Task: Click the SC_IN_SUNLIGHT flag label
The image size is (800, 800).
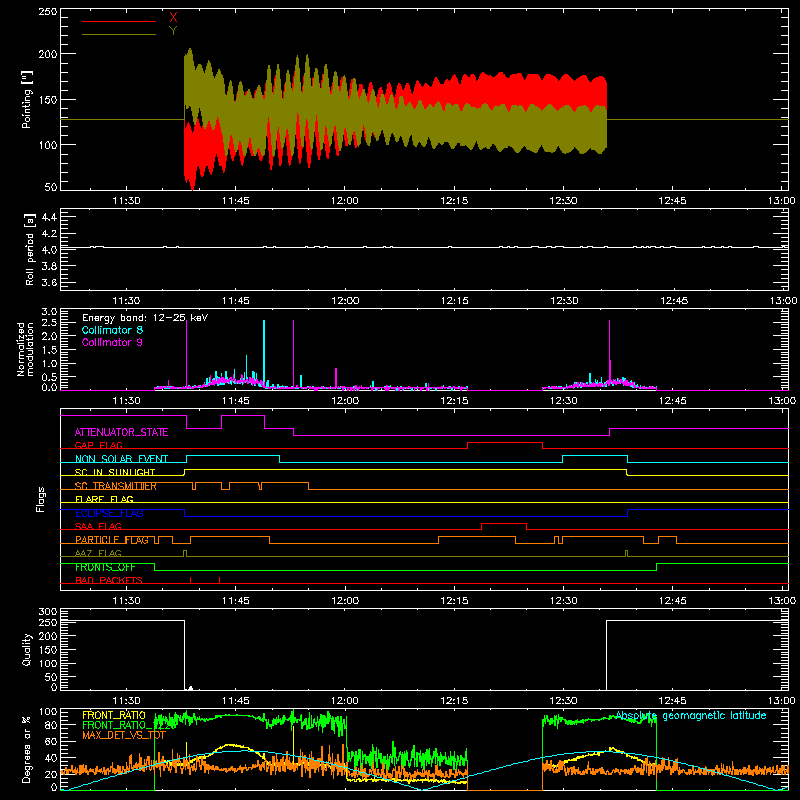Action: 115,472
